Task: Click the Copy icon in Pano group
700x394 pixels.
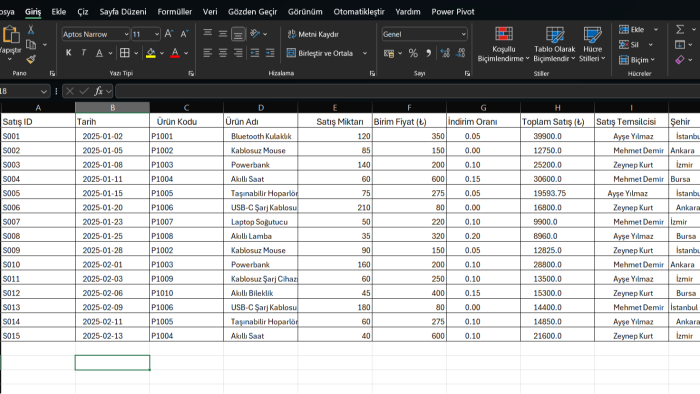Action: pos(31,44)
